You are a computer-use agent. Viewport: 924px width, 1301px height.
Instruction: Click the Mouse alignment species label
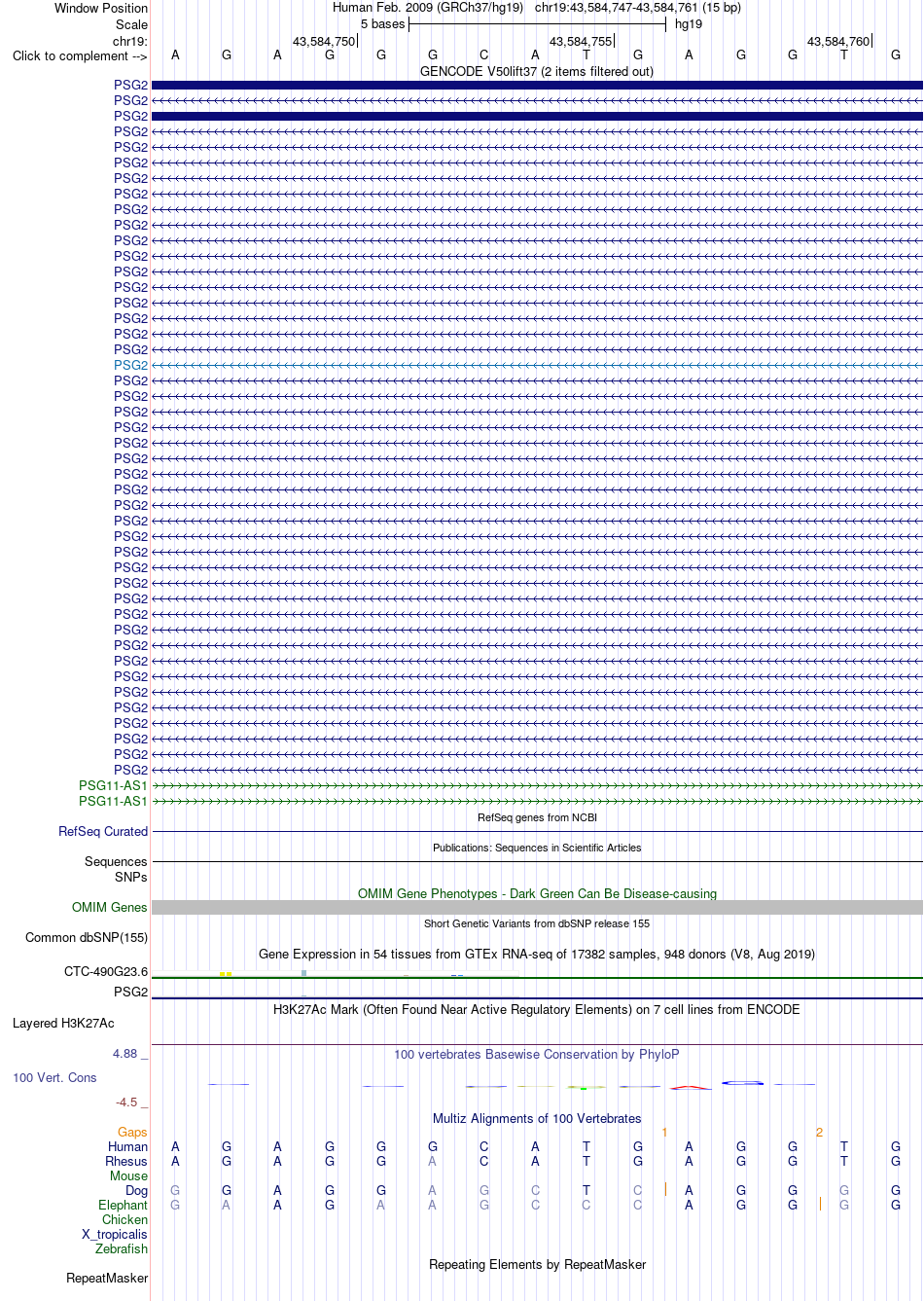coord(128,1175)
